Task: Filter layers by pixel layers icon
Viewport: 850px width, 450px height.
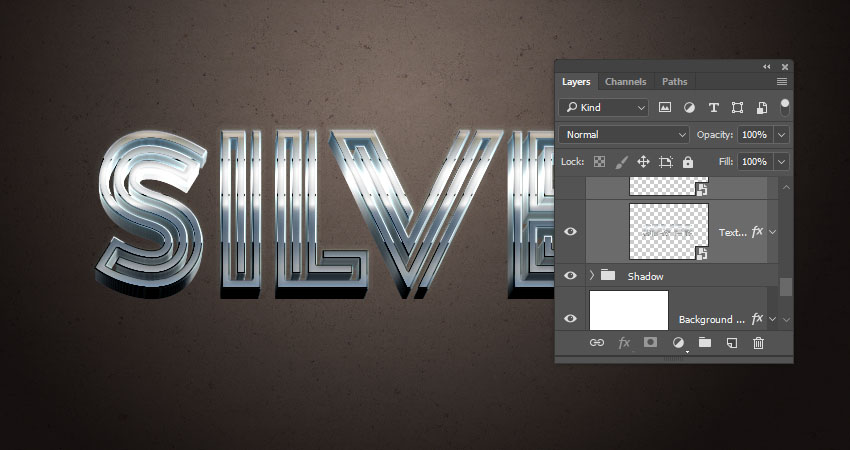Action: pos(665,107)
